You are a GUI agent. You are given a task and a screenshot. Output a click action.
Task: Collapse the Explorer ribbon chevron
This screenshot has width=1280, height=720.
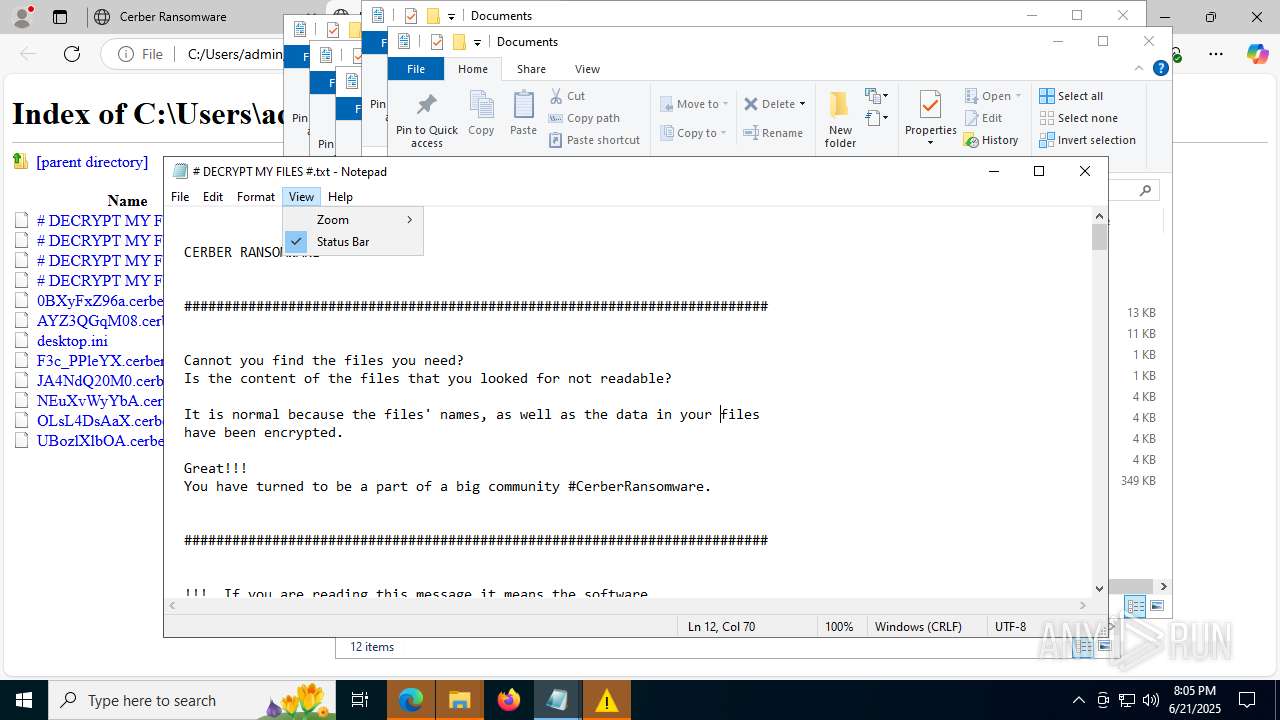coord(1138,69)
